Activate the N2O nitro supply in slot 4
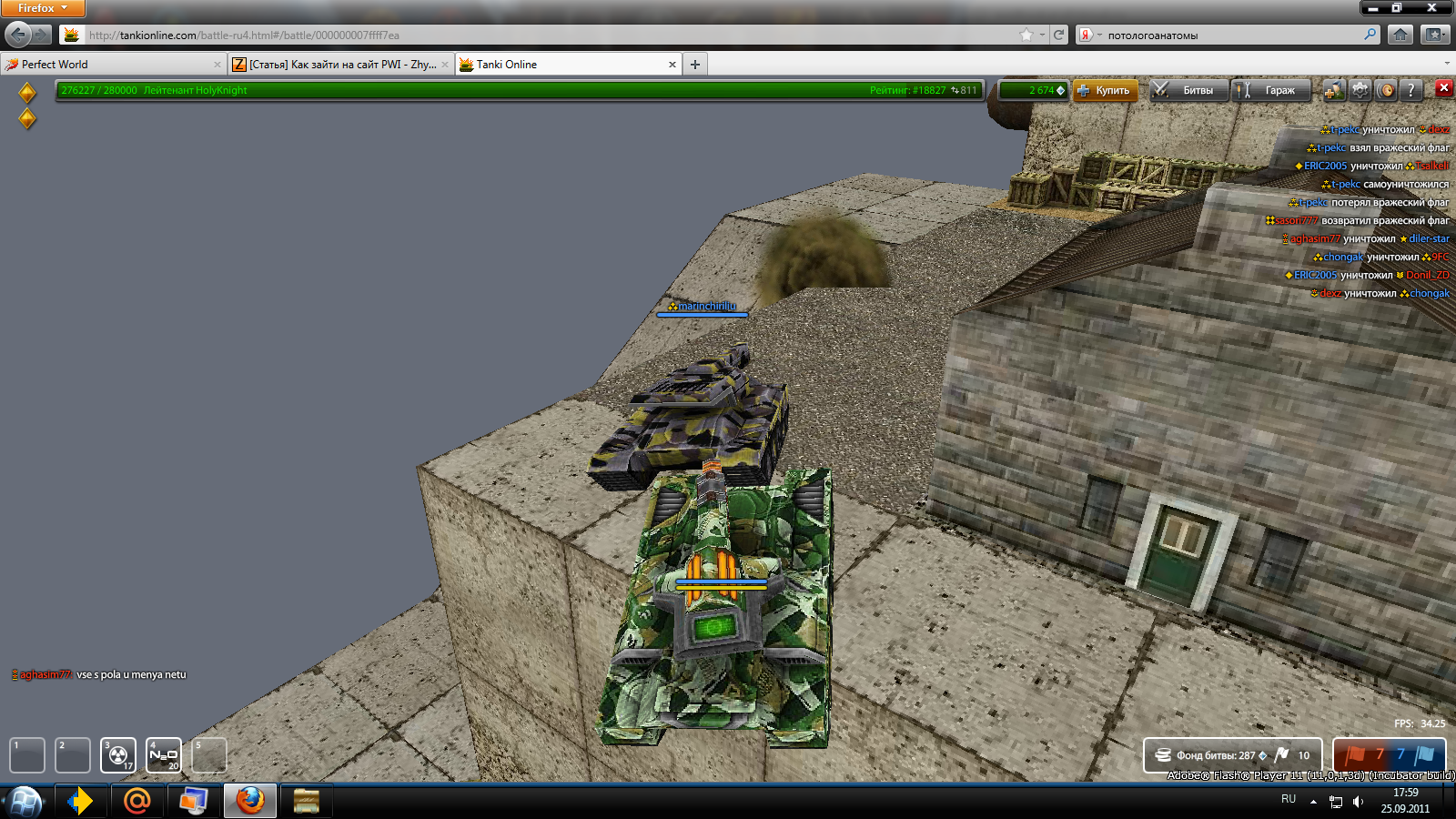This screenshot has height=819, width=1456. 164,755
